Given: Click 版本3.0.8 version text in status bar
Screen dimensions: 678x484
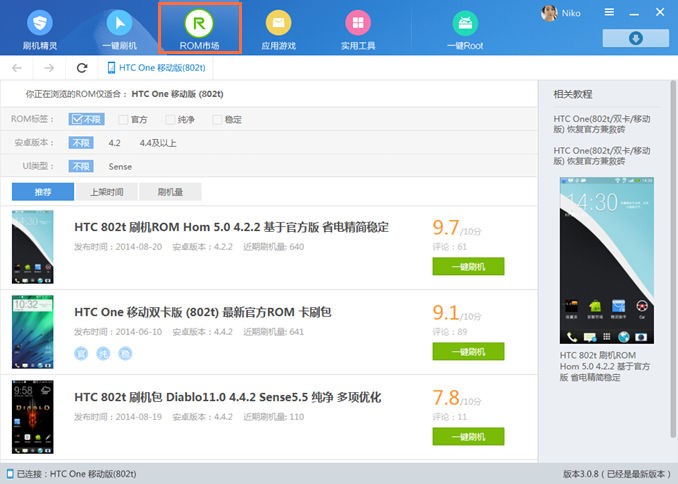Looking at the screenshot, I should pyautogui.click(x=617, y=474).
